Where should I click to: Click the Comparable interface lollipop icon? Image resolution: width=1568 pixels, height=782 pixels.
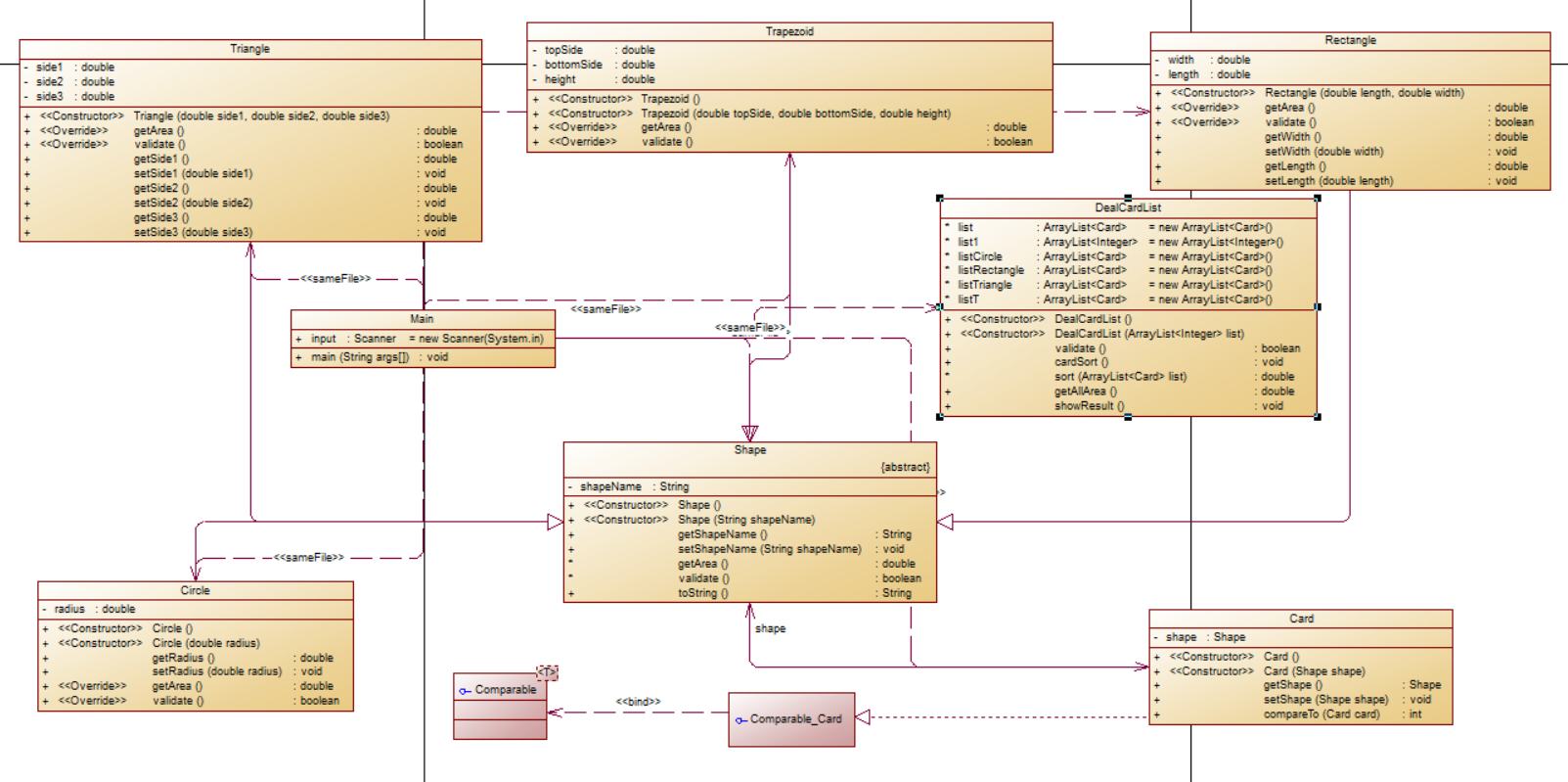(465, 691)
